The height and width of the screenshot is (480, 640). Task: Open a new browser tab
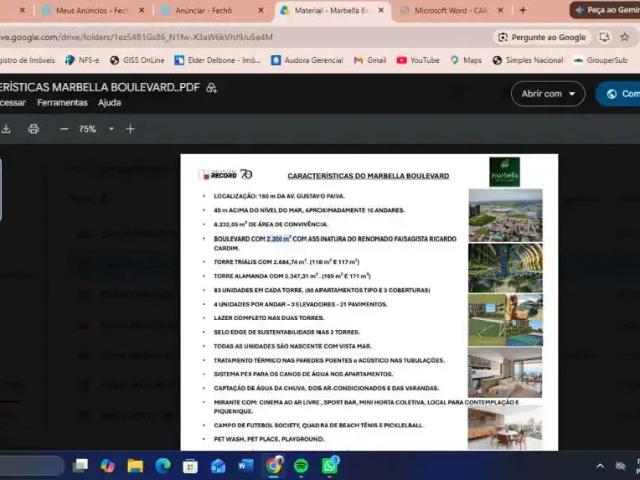[x=523, y=11]
